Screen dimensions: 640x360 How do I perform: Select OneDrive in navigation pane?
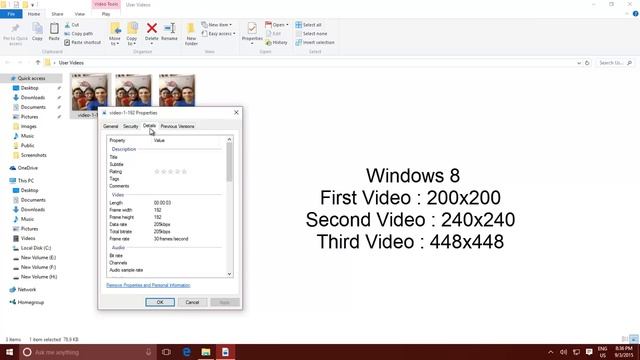click(x=27, y=168)
